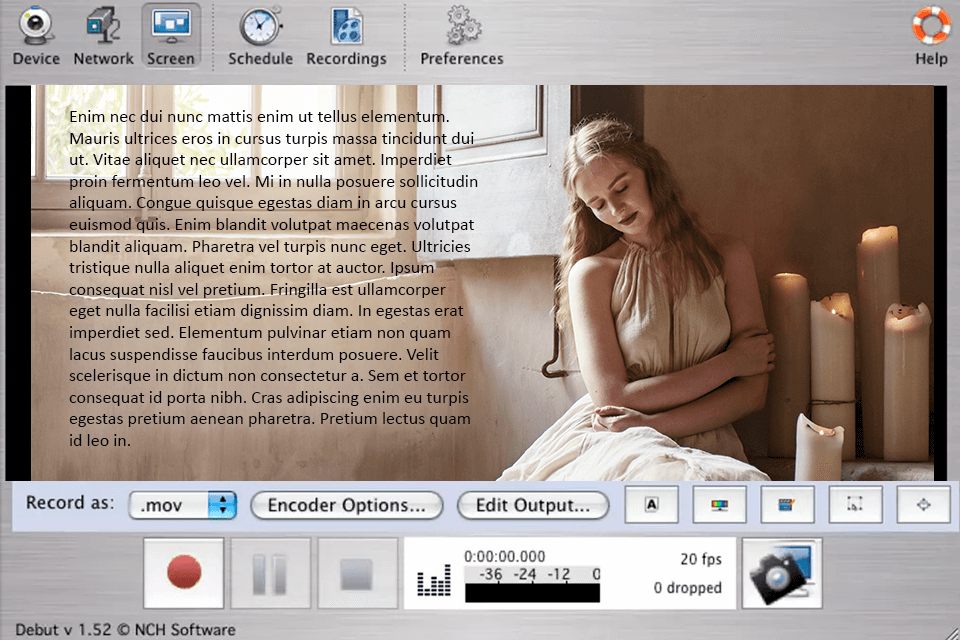The height and width of the screenshot is (640, 960).
Task: Open the video effects clapperboard tool
Action: pos(787,505)
